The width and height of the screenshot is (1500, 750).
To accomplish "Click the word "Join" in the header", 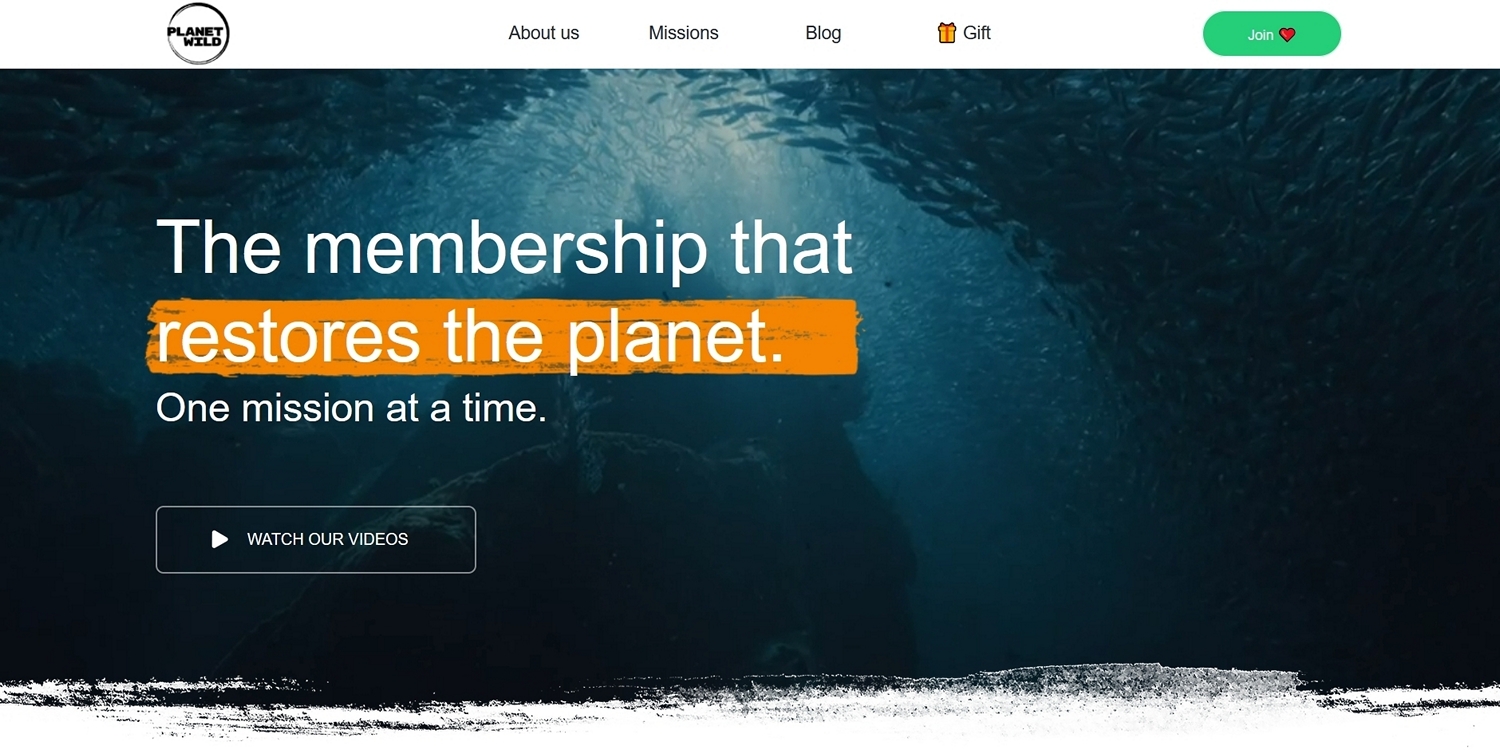I will pos(1260,35).
